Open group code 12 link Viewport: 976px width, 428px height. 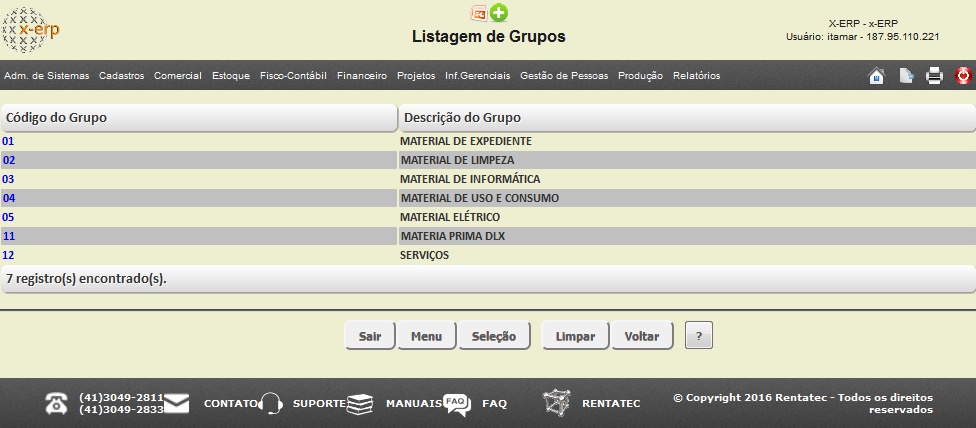point(8,255)
